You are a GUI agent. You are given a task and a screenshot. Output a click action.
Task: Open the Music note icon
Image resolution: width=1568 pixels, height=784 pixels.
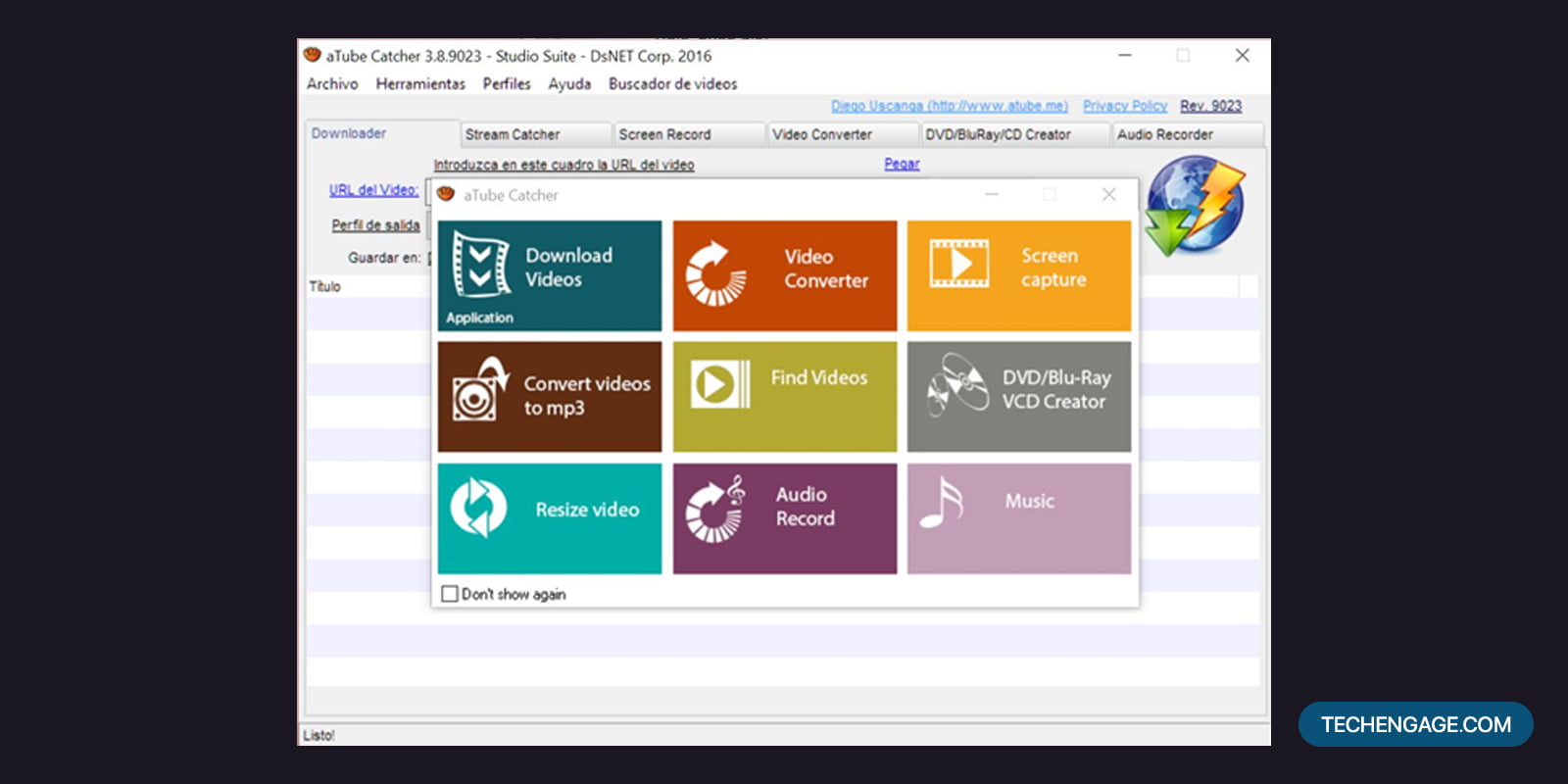click(941, 503)
